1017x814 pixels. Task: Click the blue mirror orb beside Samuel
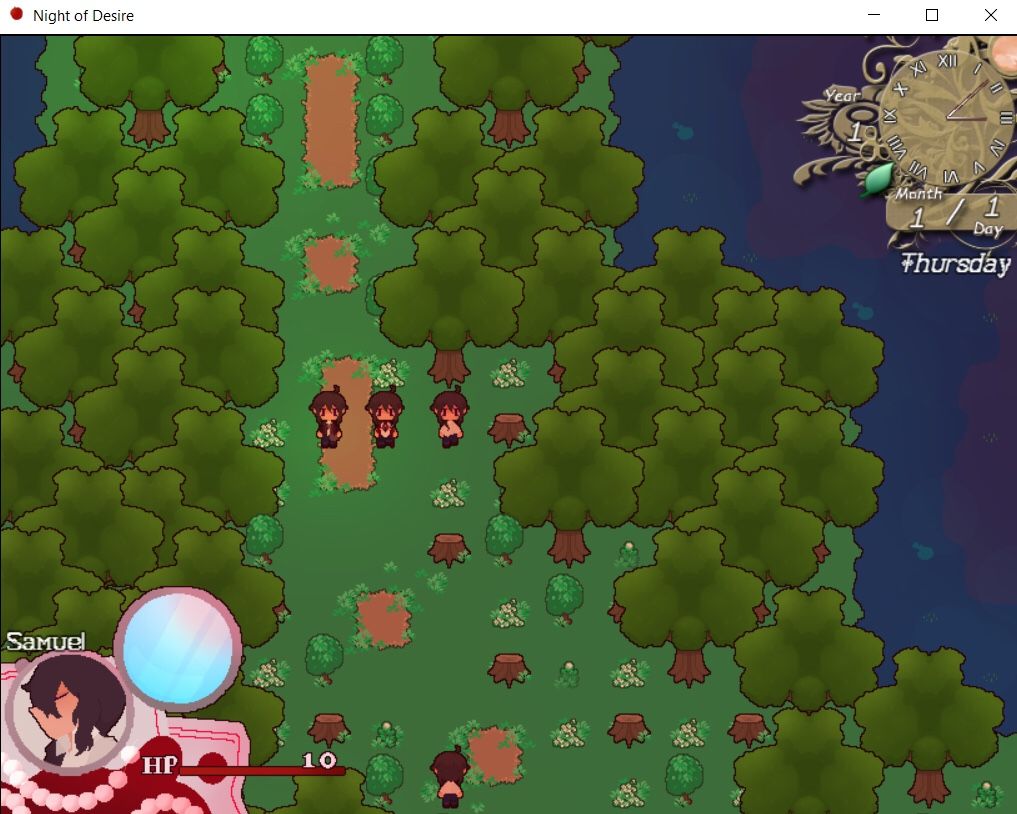(178, 650)
